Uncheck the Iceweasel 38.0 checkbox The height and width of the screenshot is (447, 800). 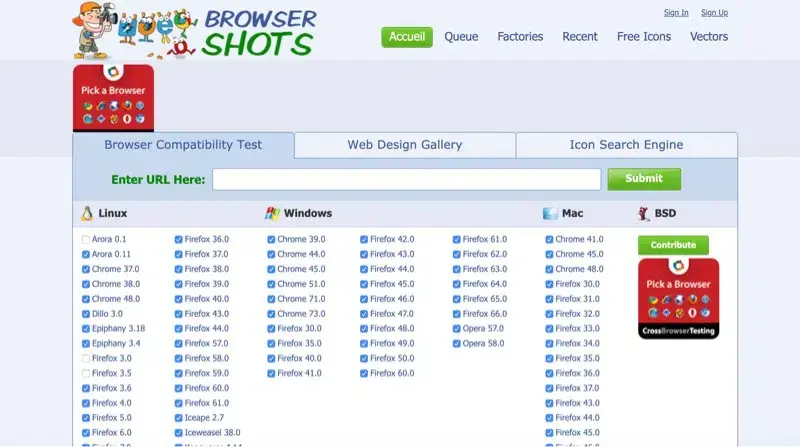(179, 433)
